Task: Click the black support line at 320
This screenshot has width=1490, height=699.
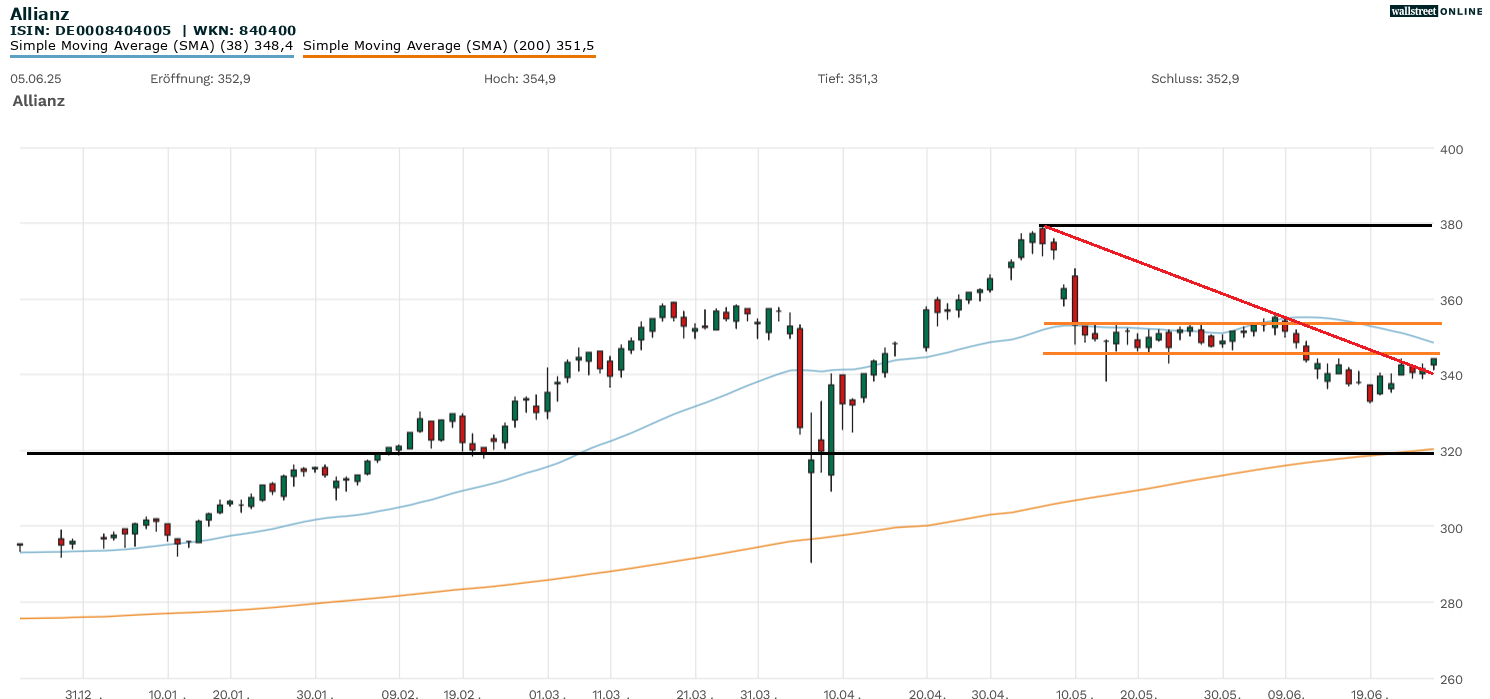Action: pos(700,453)
